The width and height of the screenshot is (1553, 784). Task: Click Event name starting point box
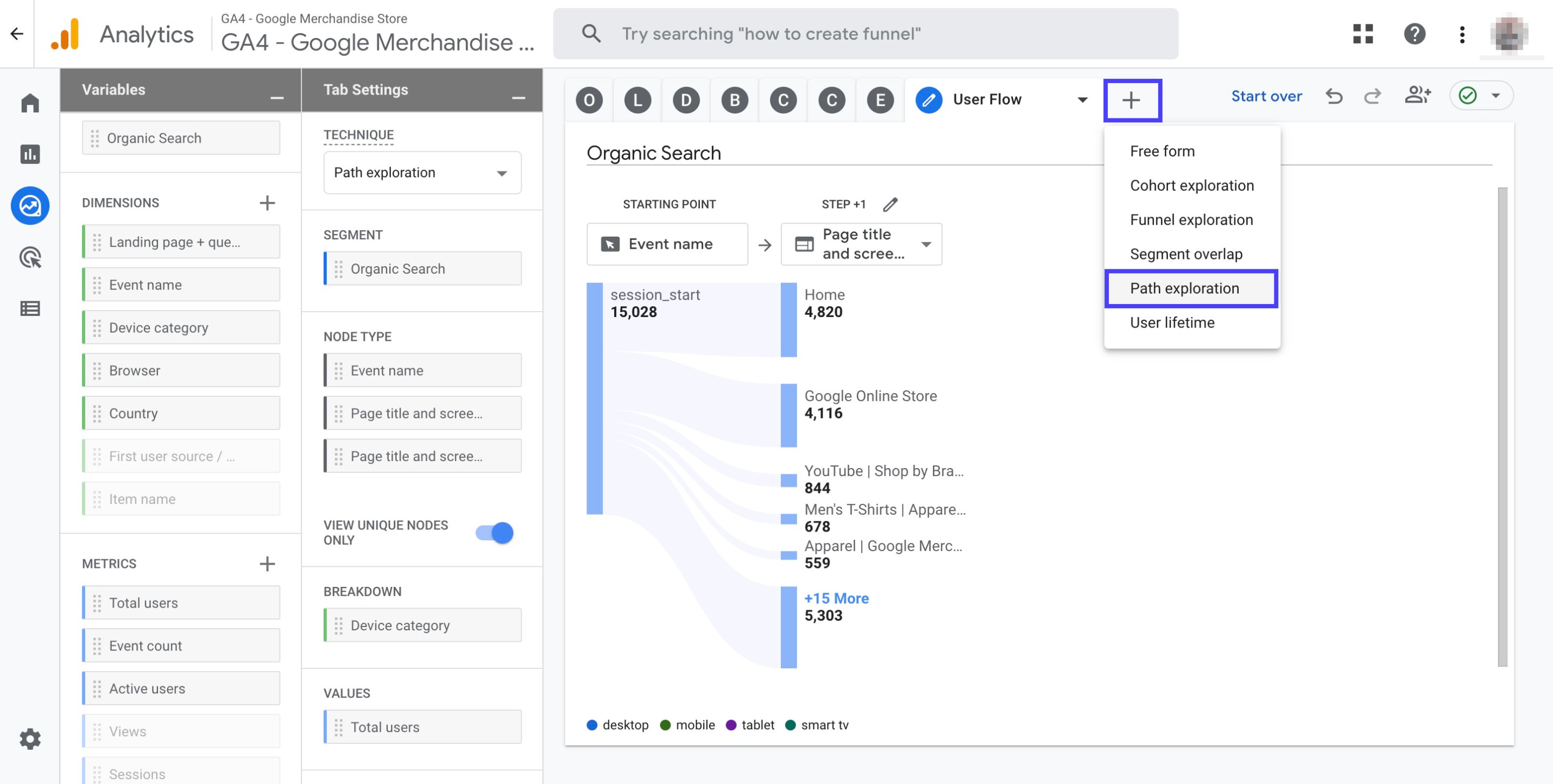pyautogui.click(x=667, y=244)
